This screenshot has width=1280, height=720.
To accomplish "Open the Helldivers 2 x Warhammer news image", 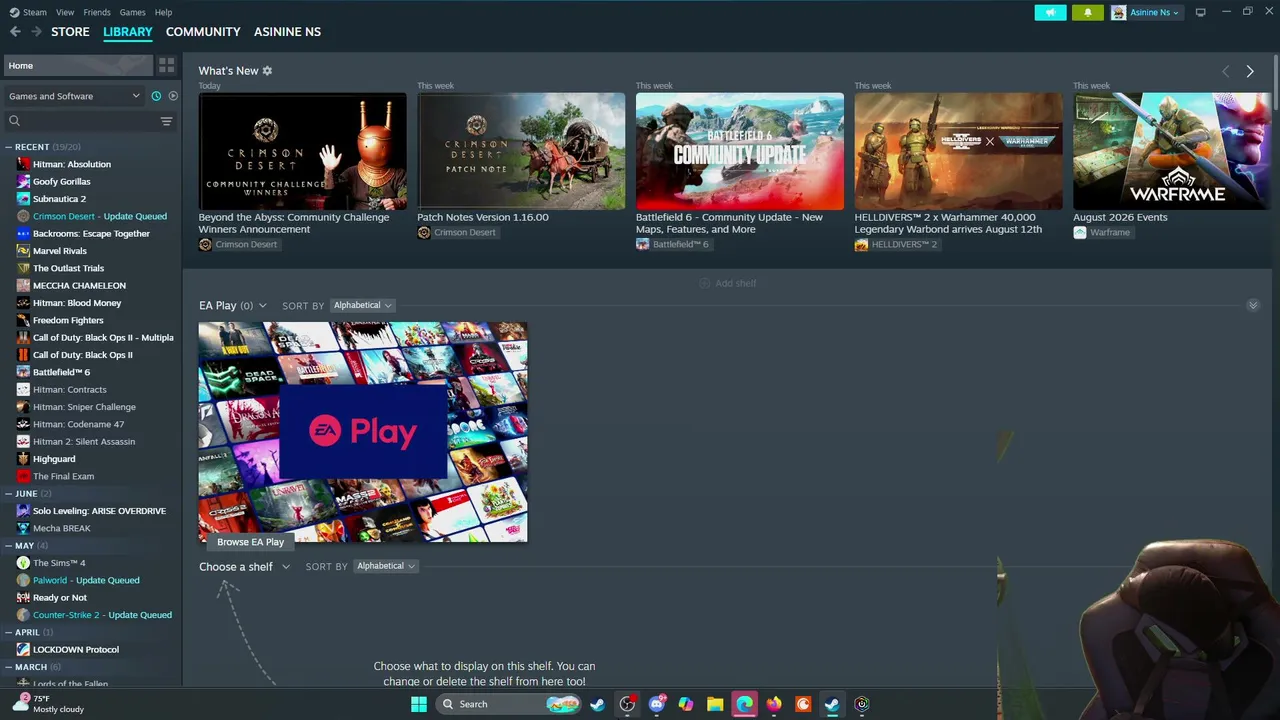I will click(x=958, y=151).
